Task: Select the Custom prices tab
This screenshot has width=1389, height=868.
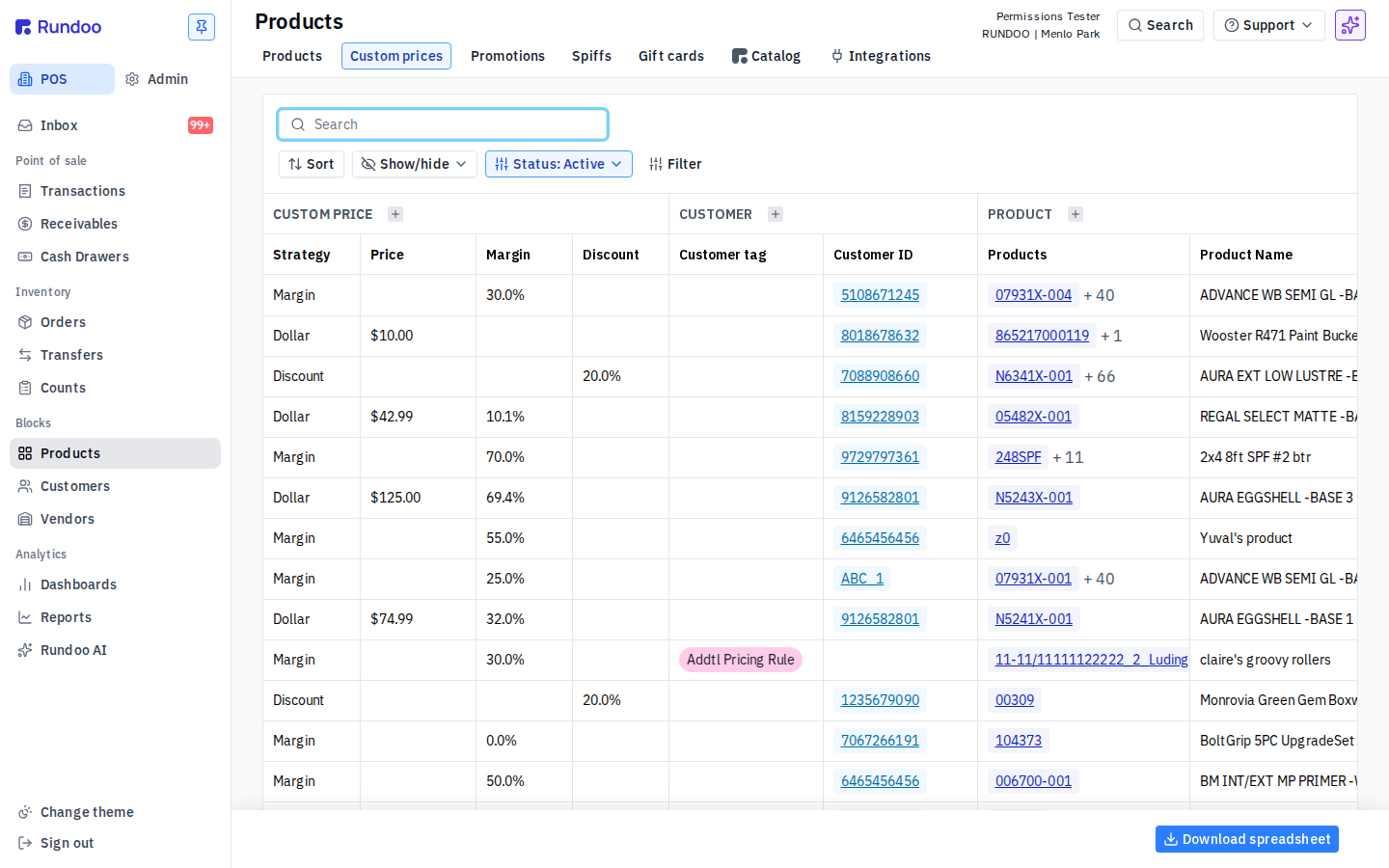Action: tap(396, 56)
